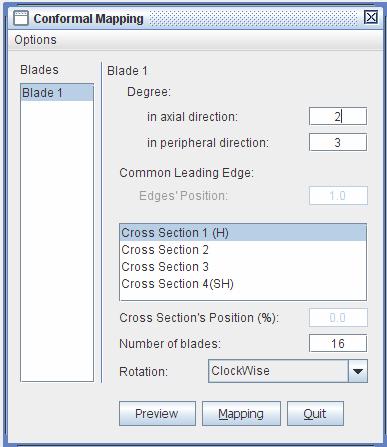This screenshot has width=387, height=447.
Task: Click the Cross Section's Position field
Action: [338, 318]
